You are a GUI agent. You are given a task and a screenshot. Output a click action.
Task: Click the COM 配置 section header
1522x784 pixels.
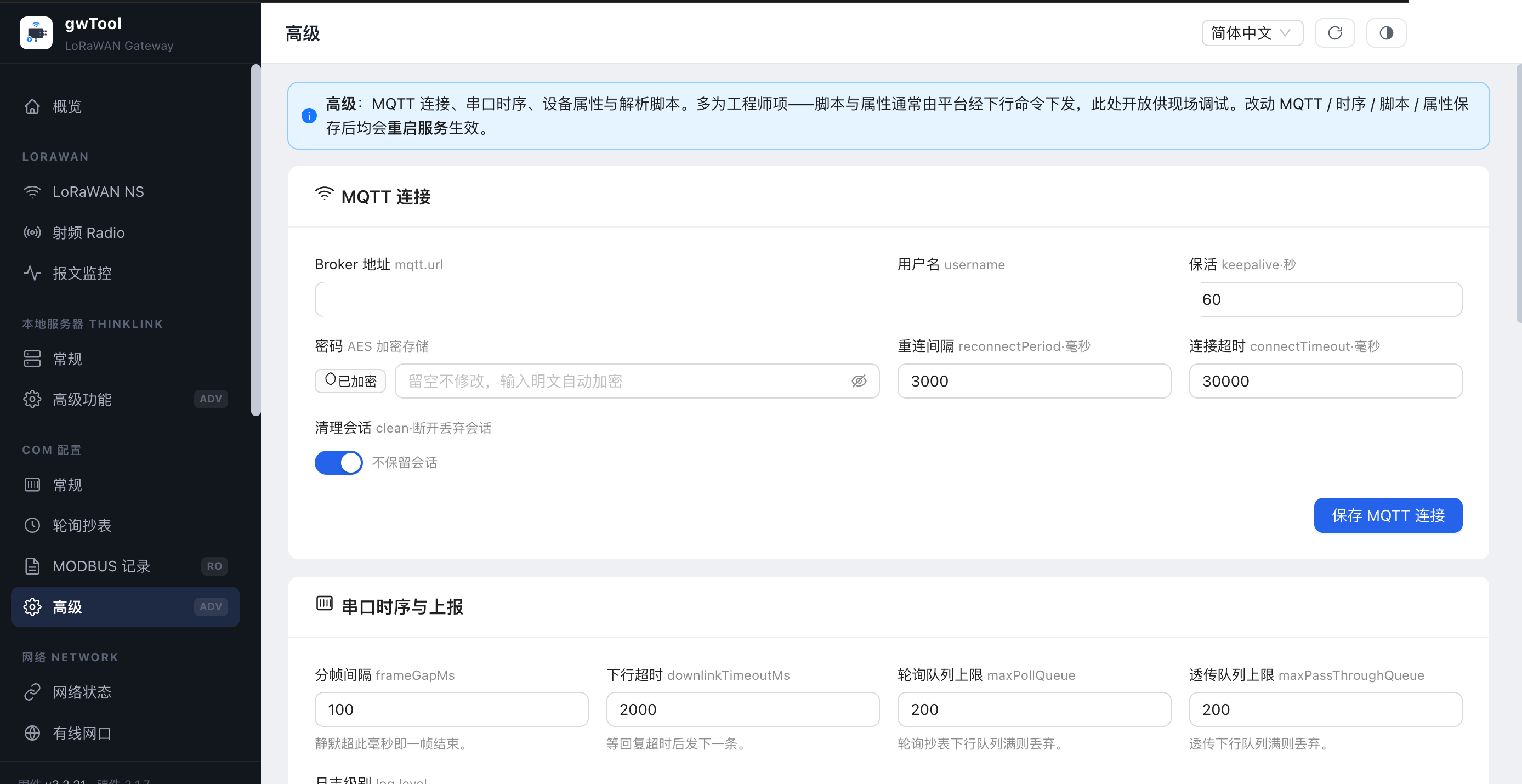click(52, 450)
